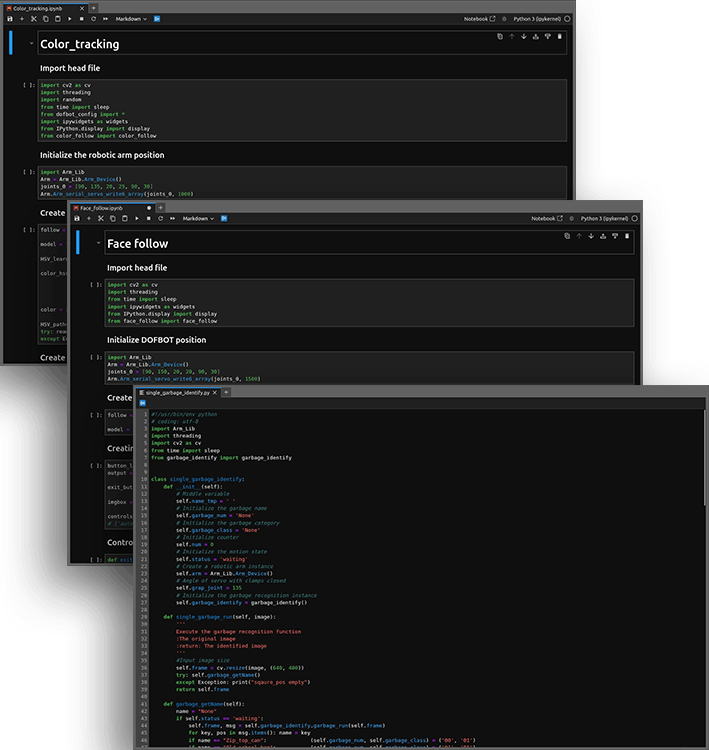Insert cell below the Color_tracking heading cell
The height and width of the screenshot is (750, 709).
(x=547, y=36)
